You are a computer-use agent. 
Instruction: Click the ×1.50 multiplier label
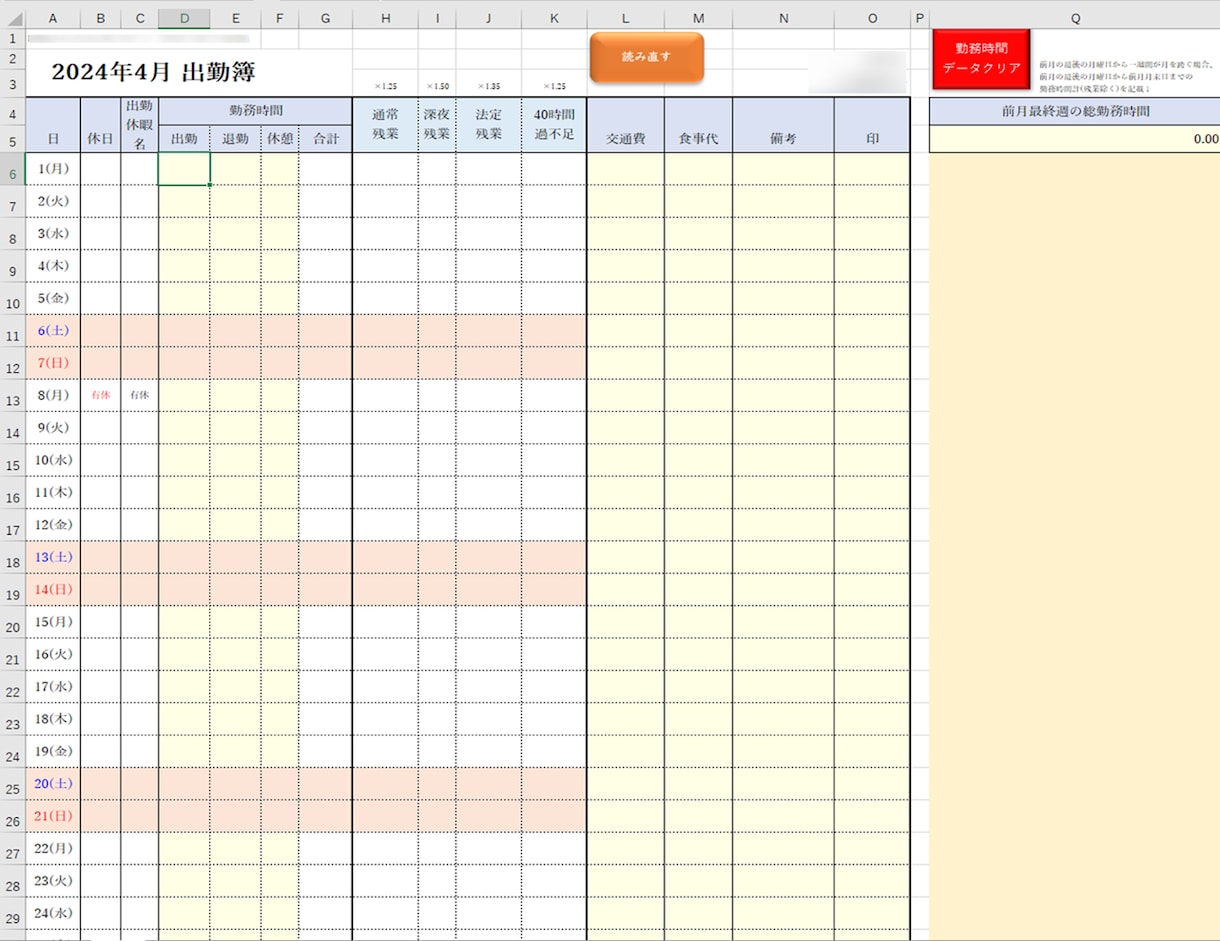437,86
